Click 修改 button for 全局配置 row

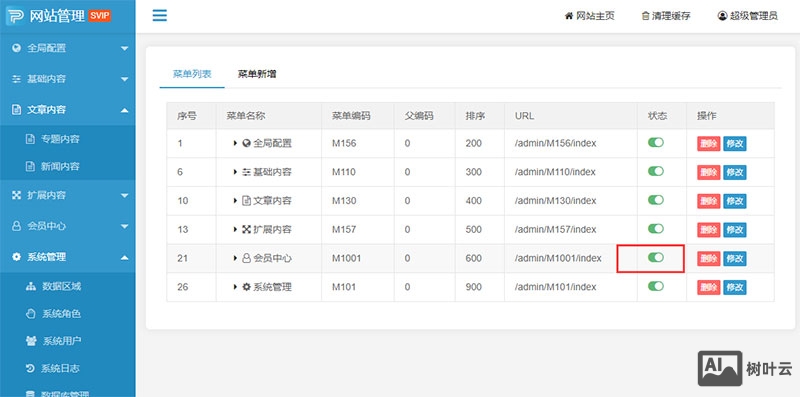[x=735, y=143]
